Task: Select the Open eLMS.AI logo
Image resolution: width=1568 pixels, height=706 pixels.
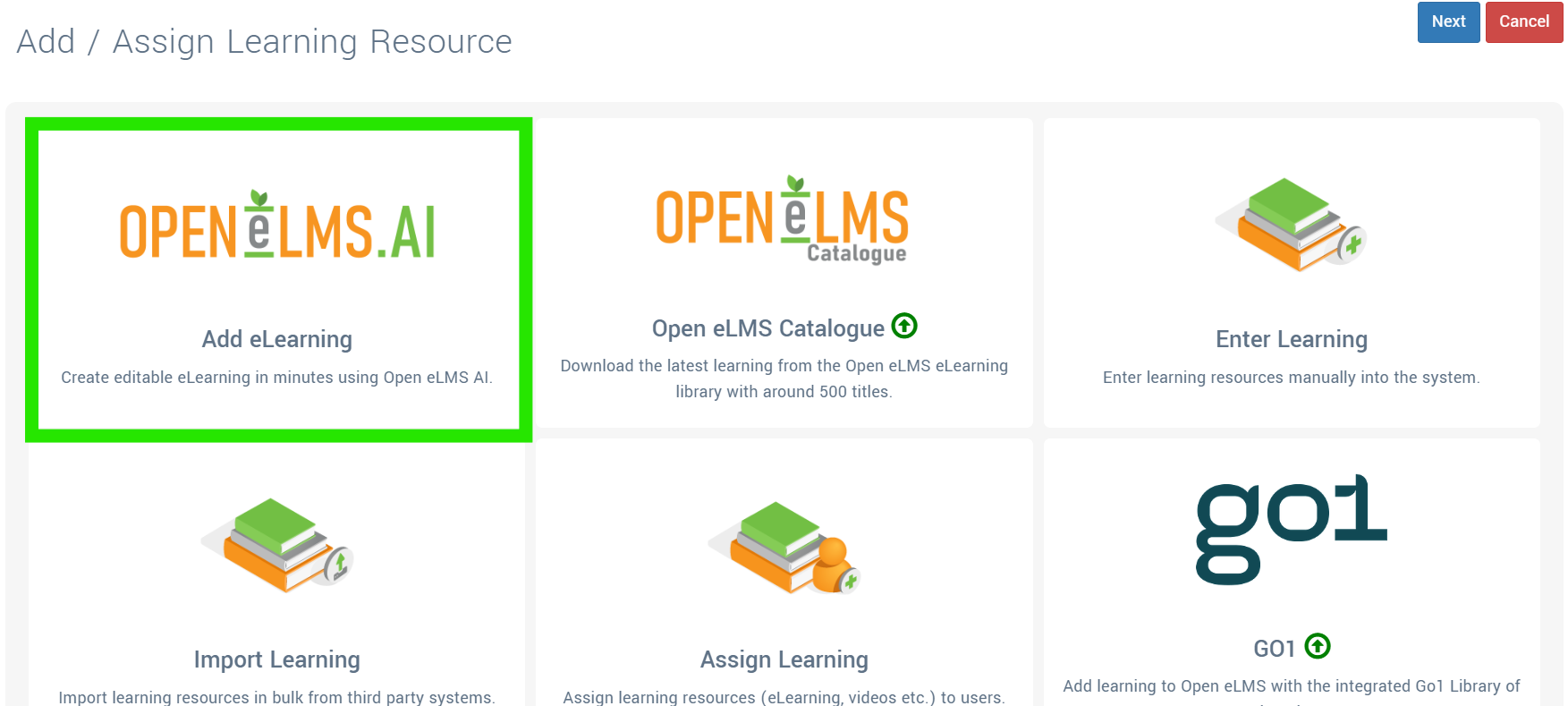Action: pos(277,225)
